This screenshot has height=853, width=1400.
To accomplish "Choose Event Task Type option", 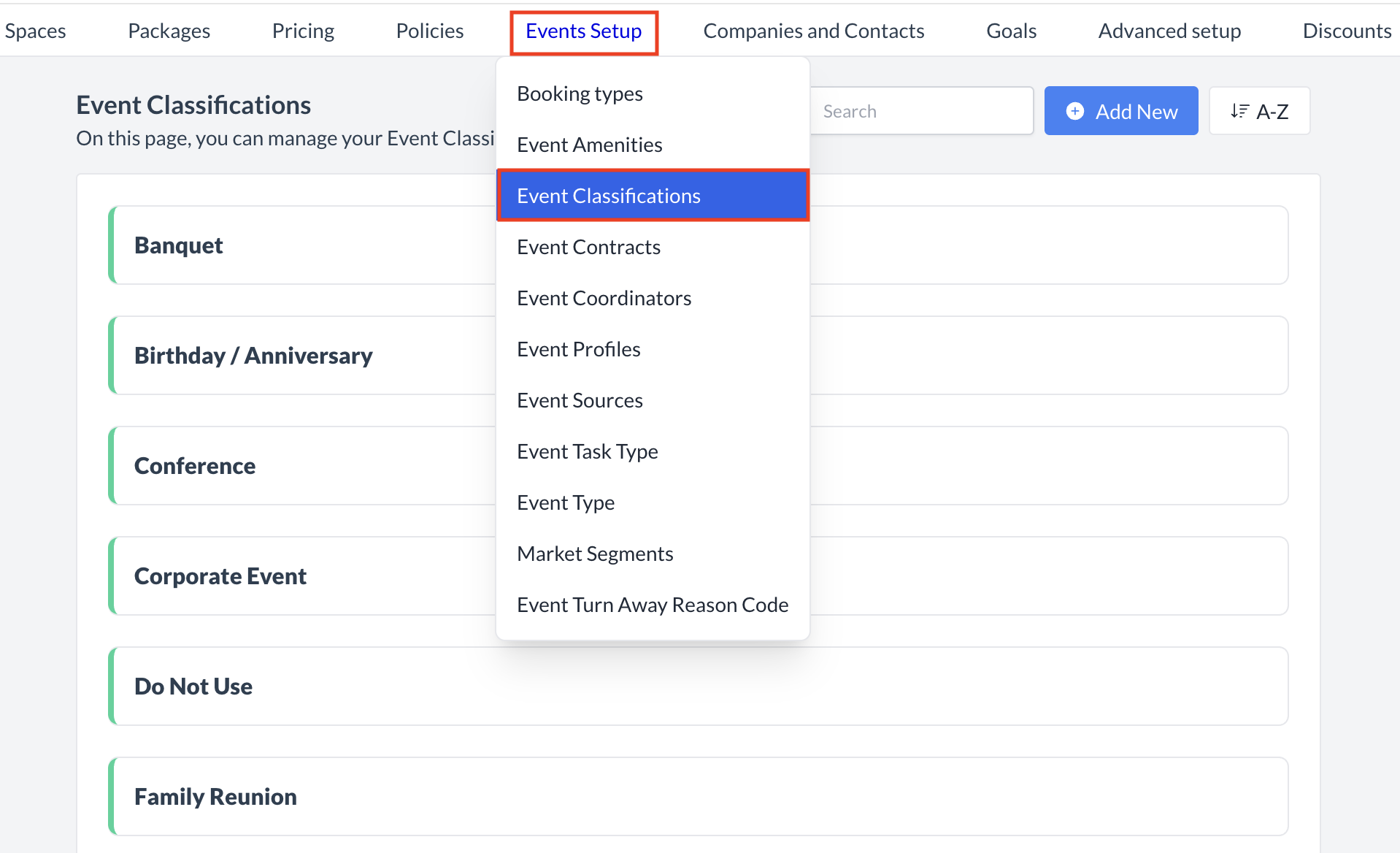I will tap(587, 451).
